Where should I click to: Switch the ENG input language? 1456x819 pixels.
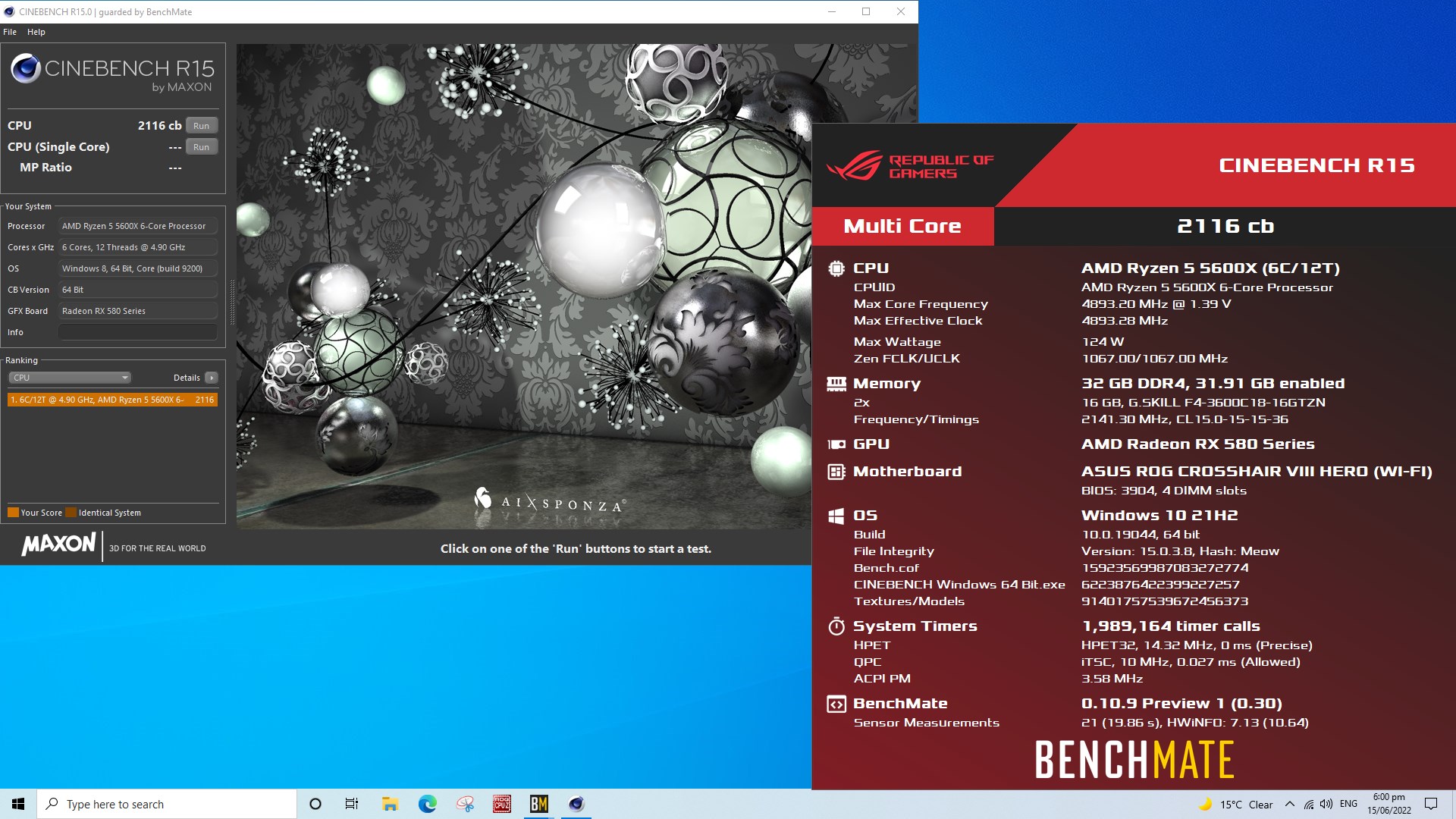pos(1348,804)
